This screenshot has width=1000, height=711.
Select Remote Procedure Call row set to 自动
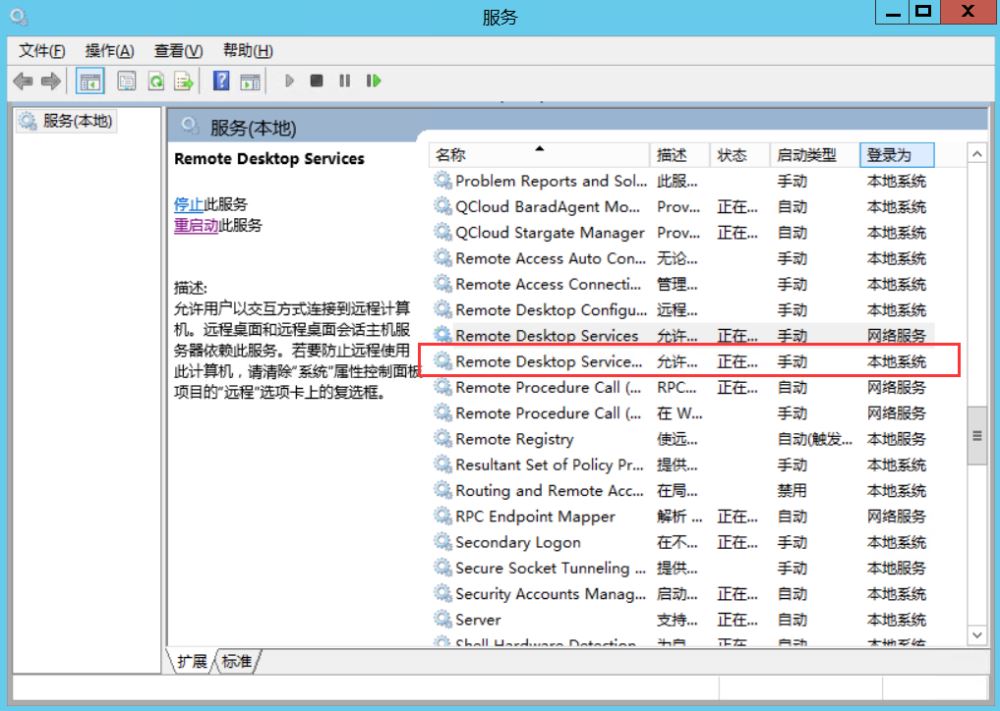pos(682,388)
